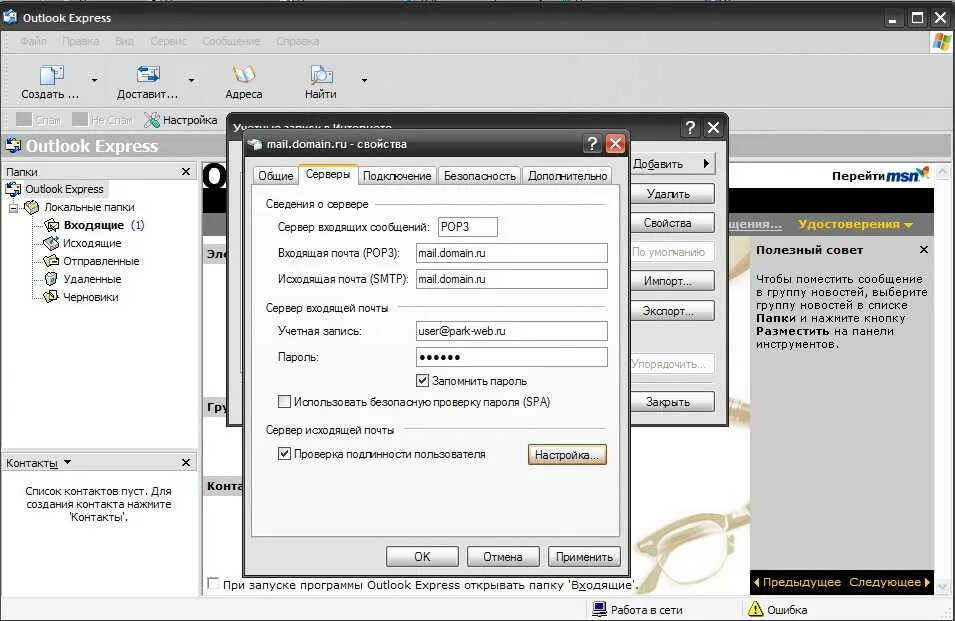The width and height of the screenshot is (955, 621).
Task: Click the Применить button
Action: pyautogui.click(x=584, y=556)
